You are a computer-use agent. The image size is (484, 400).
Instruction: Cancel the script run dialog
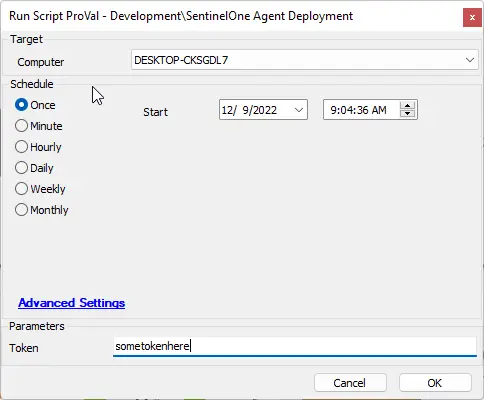pyautogui.click(x=350, y=383)
